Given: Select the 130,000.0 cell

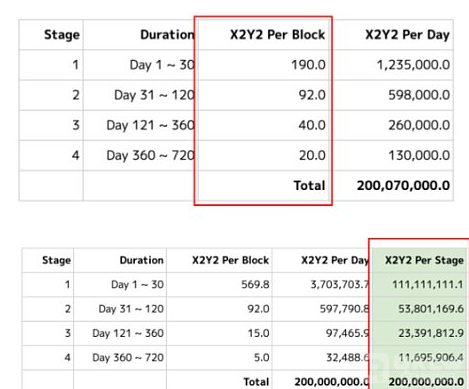Looking at the screenshot, I should coord(393,155).
